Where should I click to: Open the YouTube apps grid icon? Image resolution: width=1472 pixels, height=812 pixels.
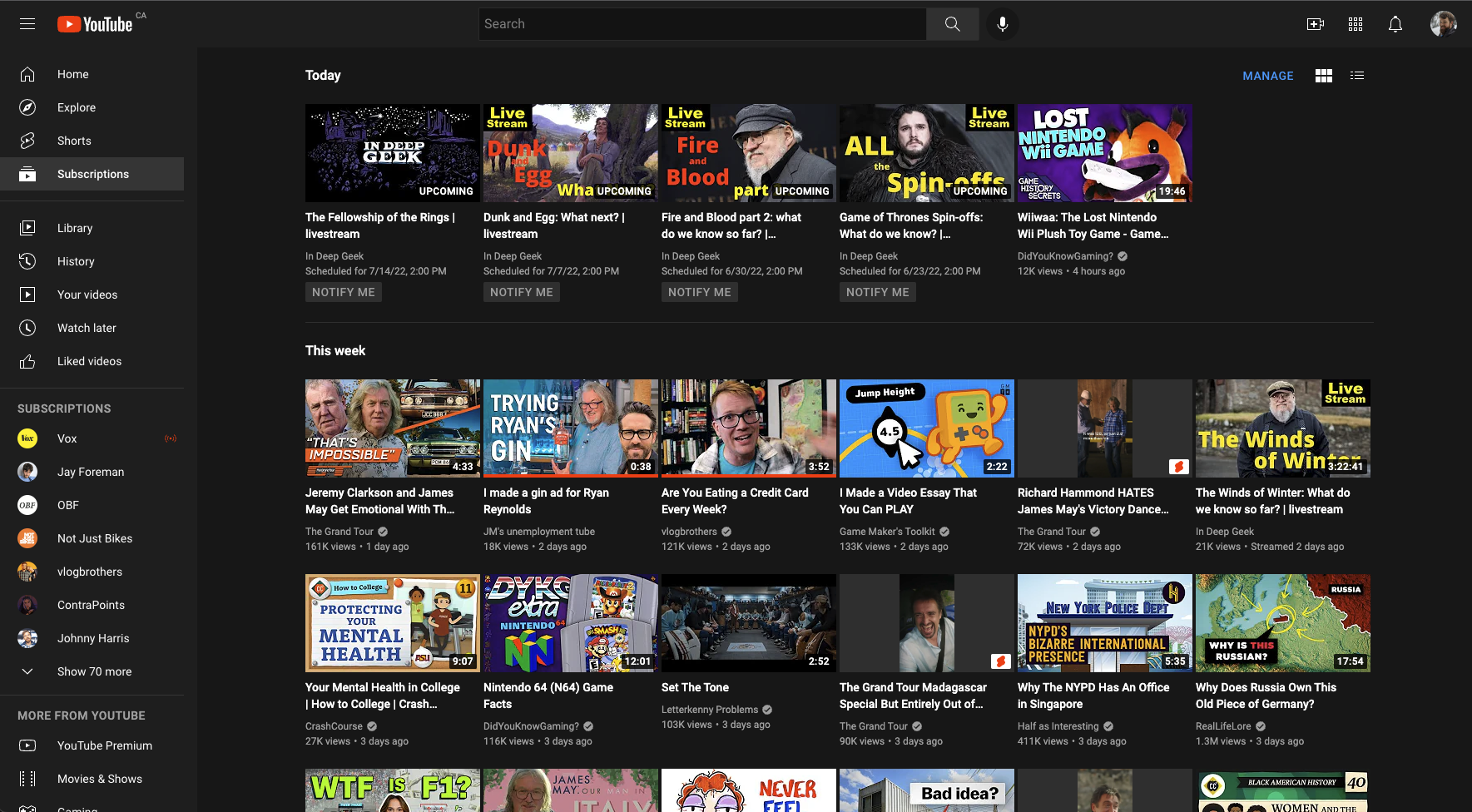(x=1355, y=24)
